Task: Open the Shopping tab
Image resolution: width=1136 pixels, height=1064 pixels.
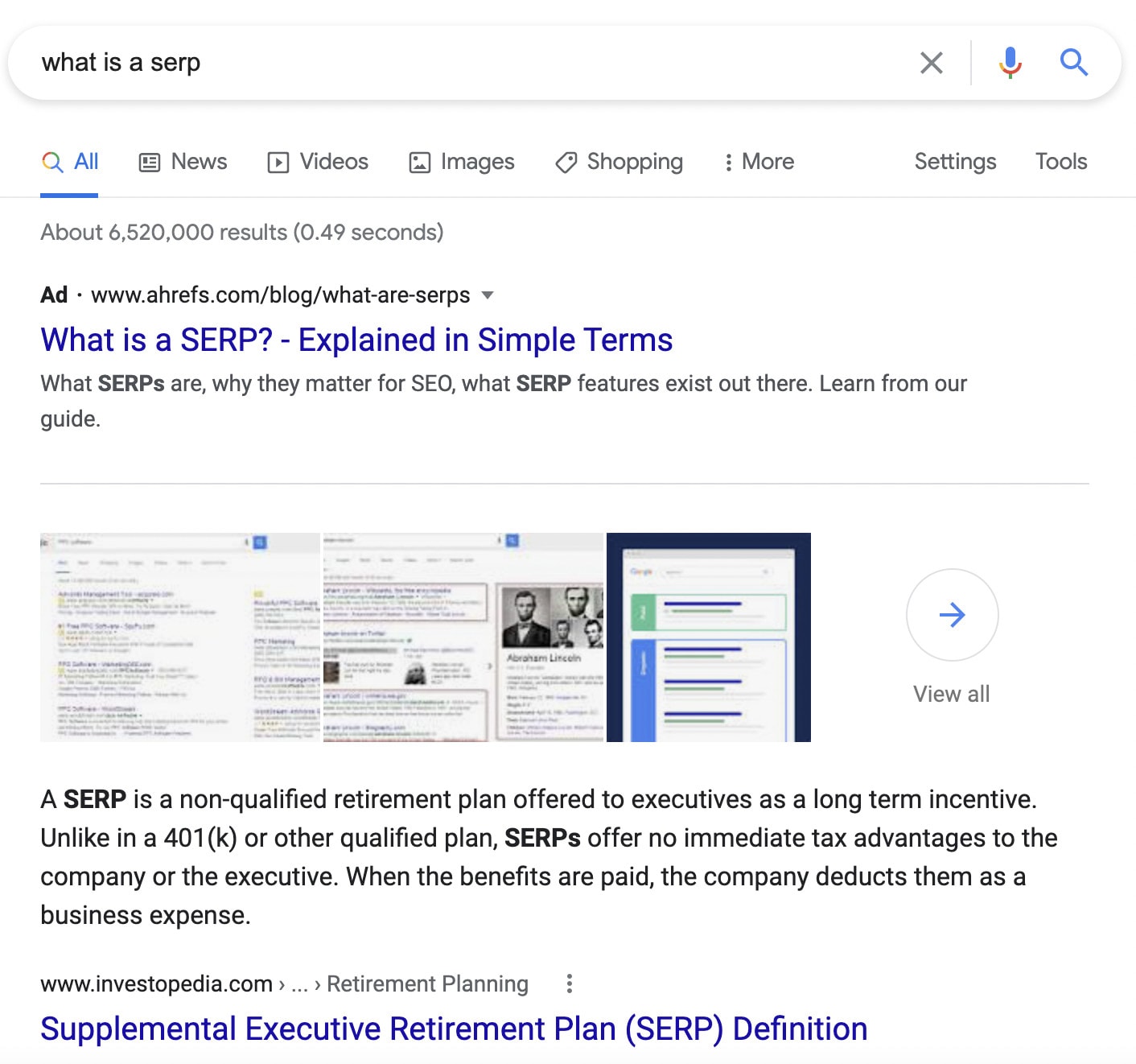Action: click(619, 162)
